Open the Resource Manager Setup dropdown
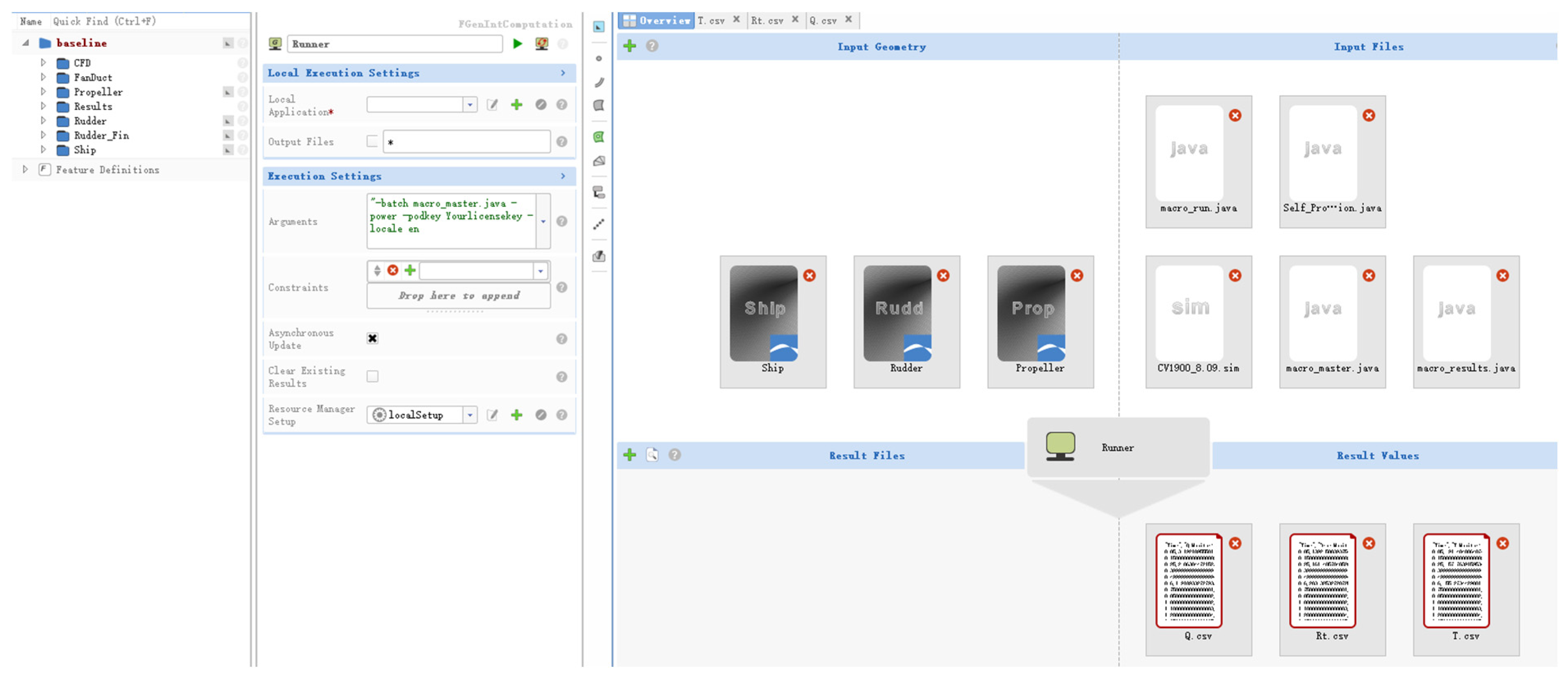This screenshot has width=1568, height=680. pyautogui.click(x=469, y=415)
